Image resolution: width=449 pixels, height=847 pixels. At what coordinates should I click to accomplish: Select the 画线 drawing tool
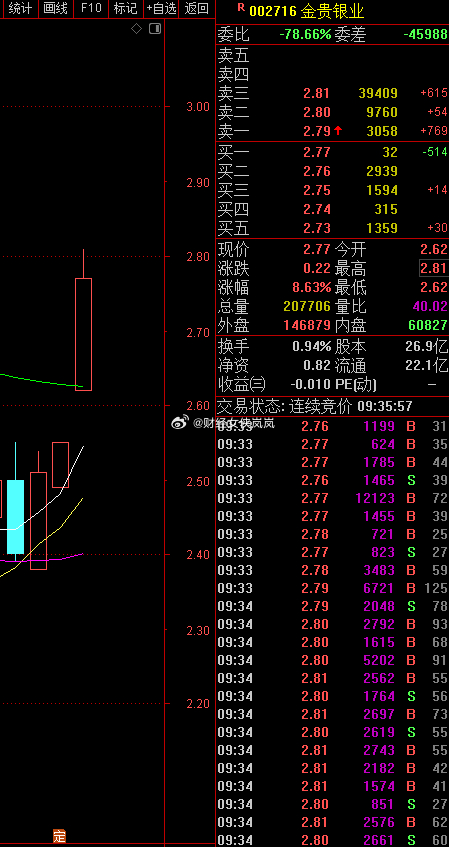point(55,8)
